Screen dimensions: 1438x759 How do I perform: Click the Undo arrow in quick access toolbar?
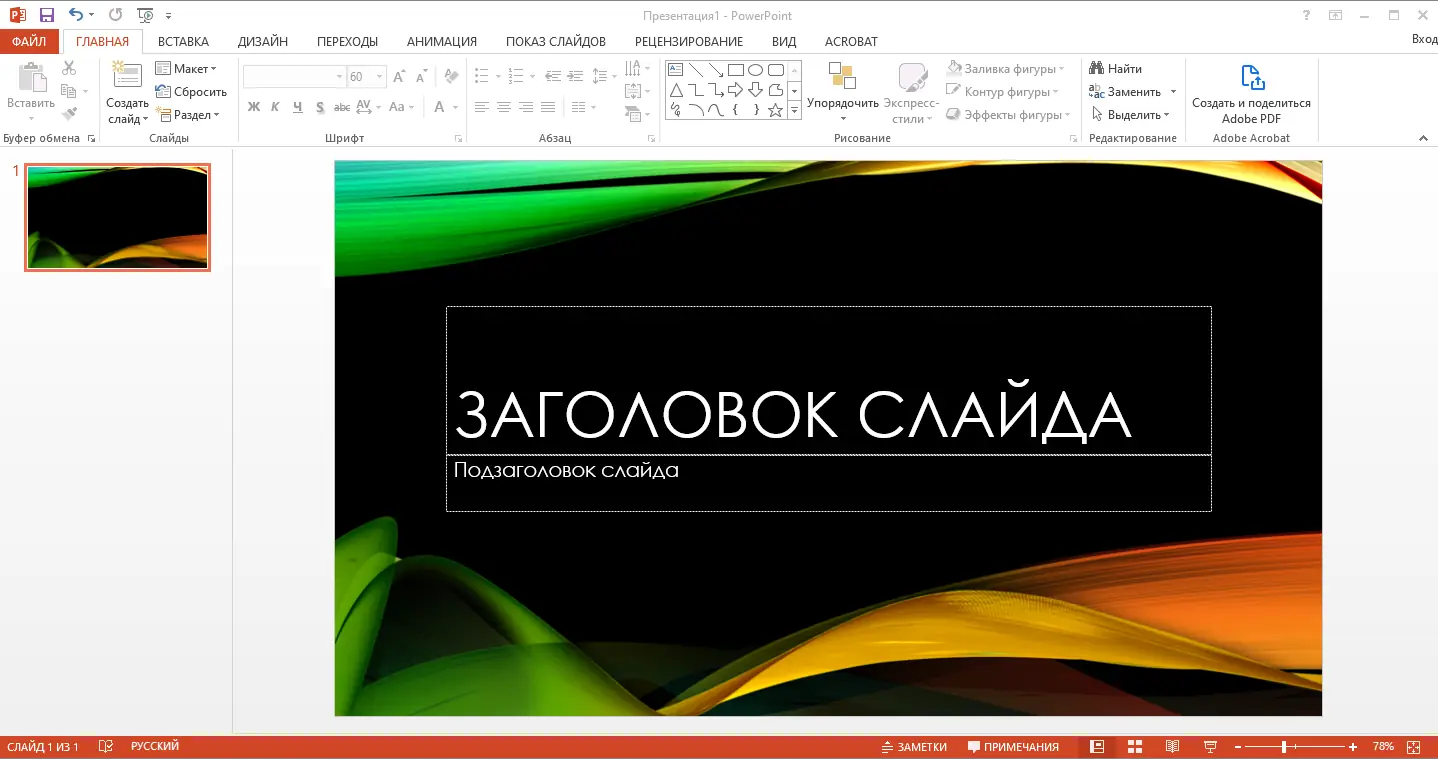pyautogui.click(x=77, y=15)
